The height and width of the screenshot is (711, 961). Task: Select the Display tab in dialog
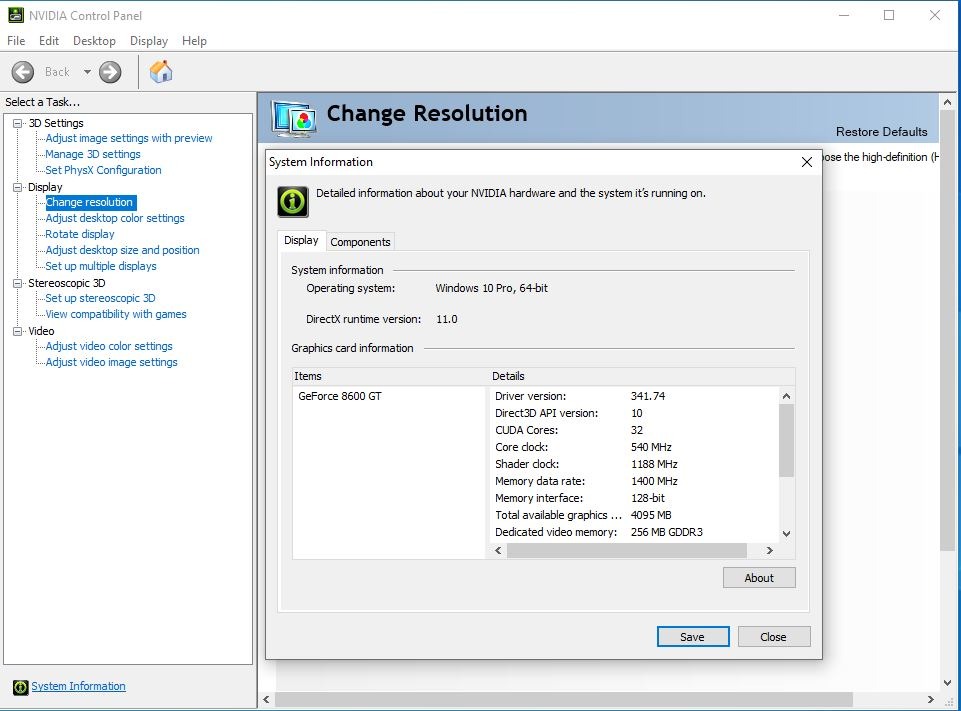[301, 240]
